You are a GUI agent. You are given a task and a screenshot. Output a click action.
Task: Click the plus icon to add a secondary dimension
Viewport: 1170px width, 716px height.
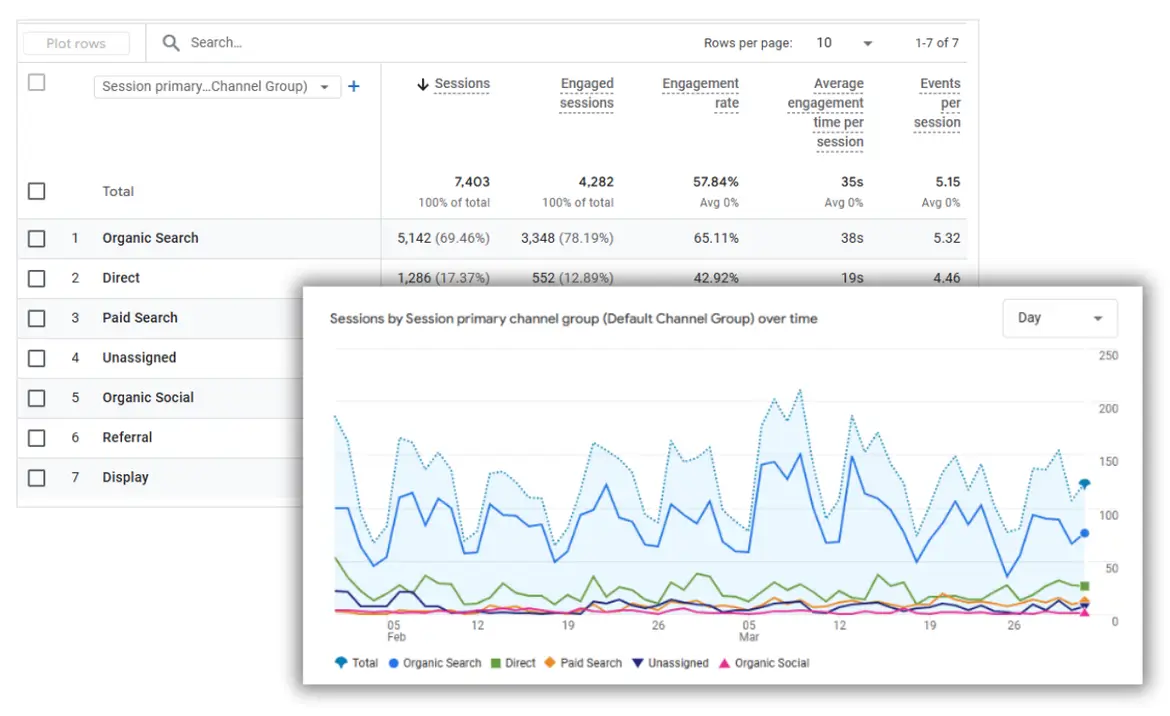click(353, 86)
